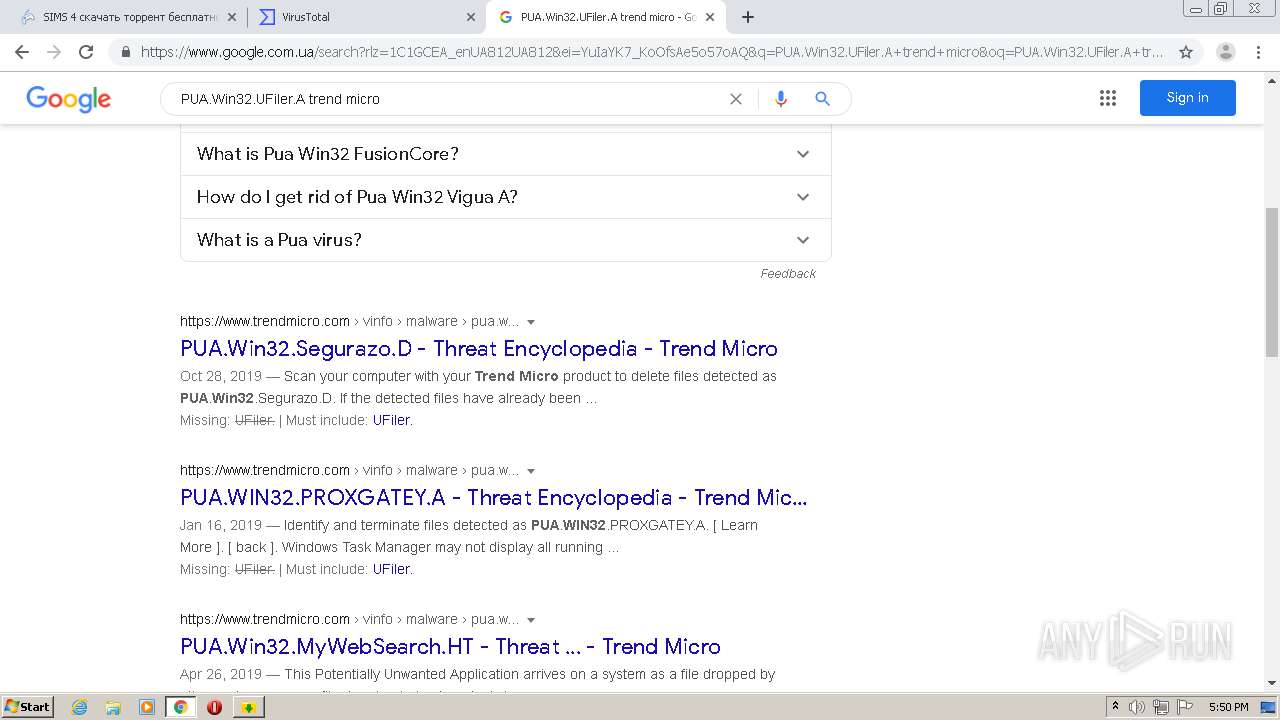
Task: Click 'UFiler' must-include link under Segurazo result
Action: 391,420
